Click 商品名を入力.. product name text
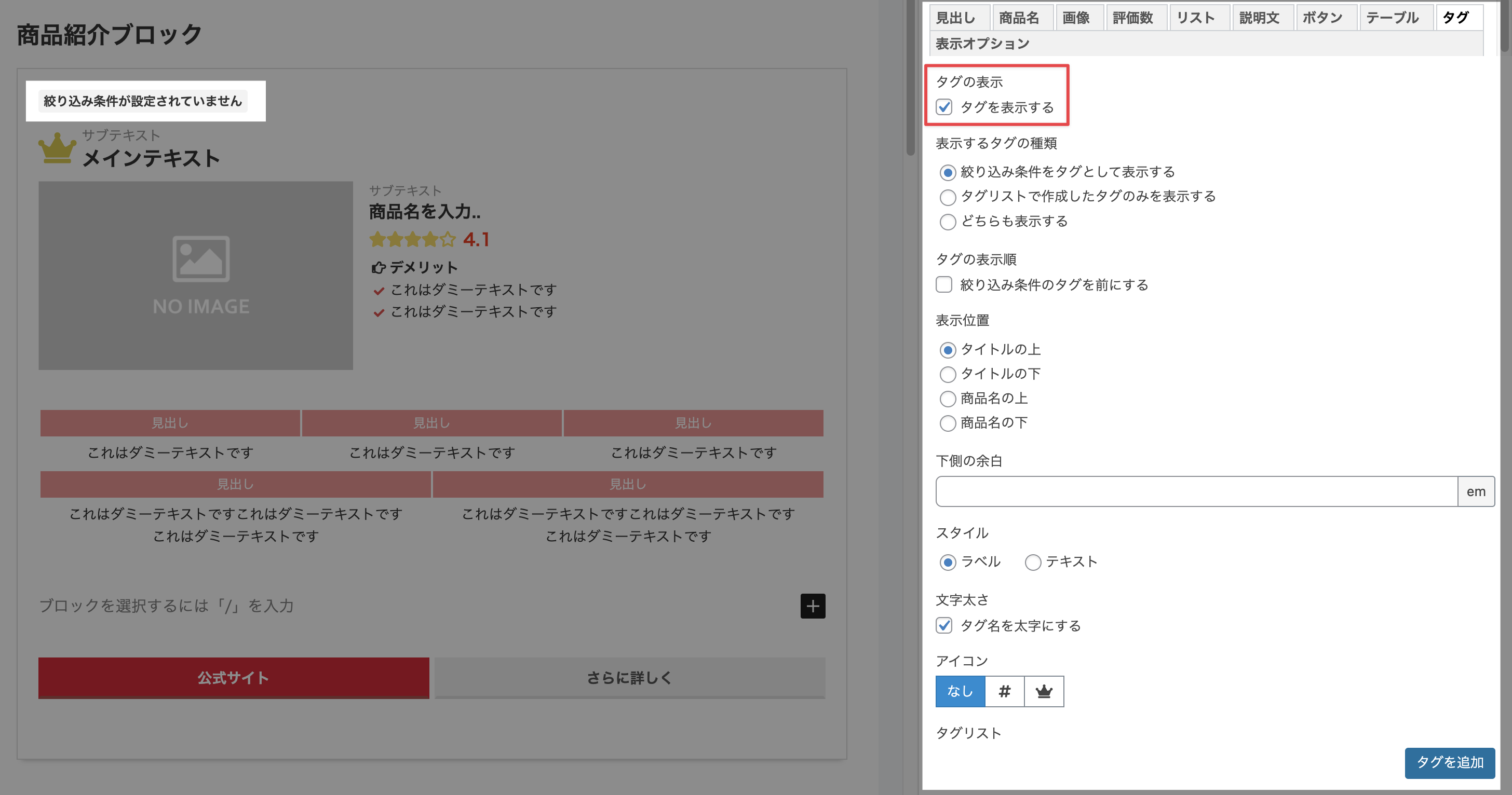1512x795 pixels. [x=425, y=211]
